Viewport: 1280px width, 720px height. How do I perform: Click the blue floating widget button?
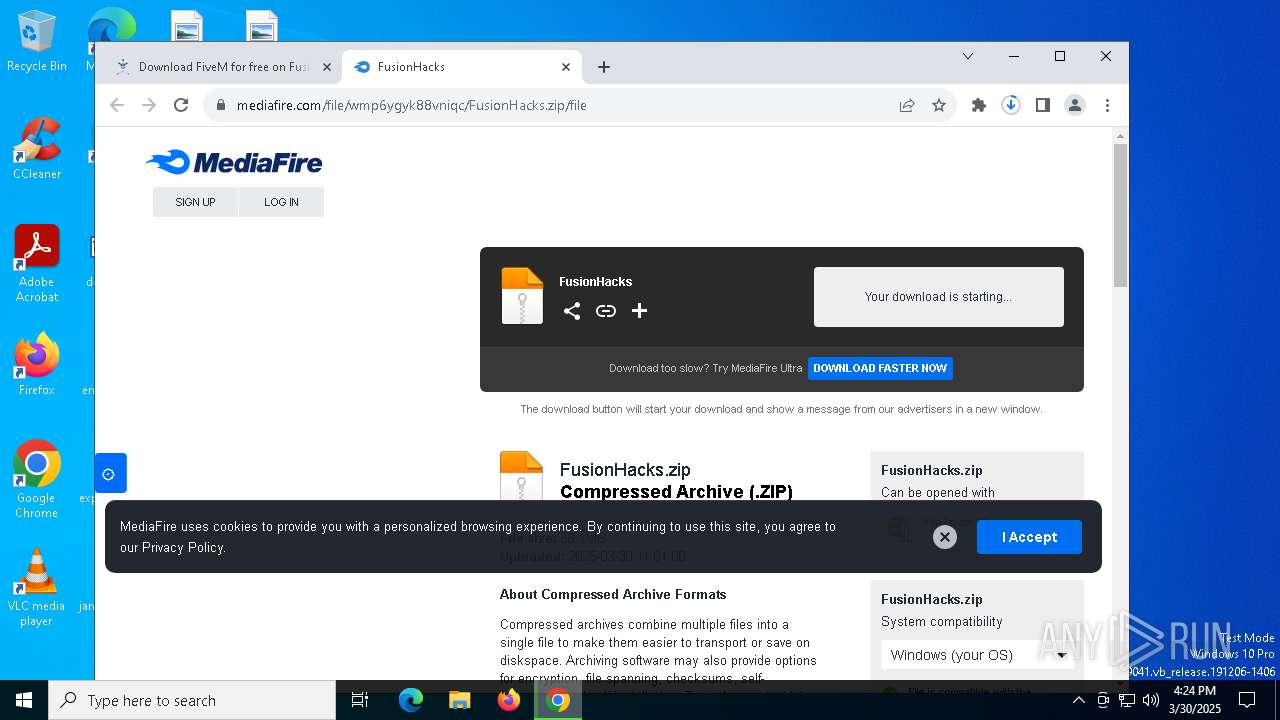(111, 473)
